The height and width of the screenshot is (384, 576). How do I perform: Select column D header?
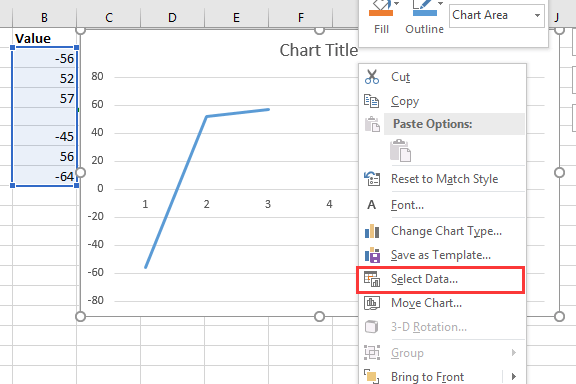point(172,17)
